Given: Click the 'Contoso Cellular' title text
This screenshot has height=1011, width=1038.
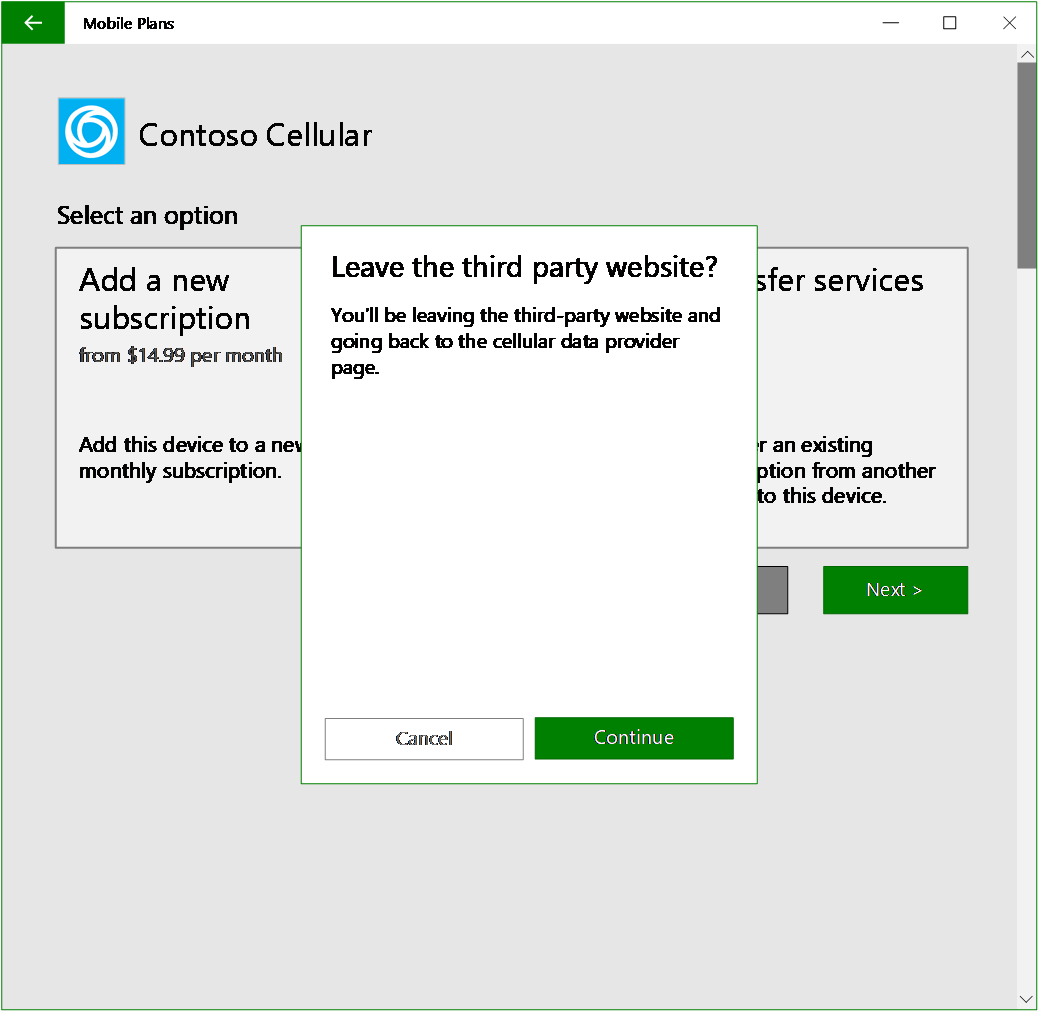Looking at the screenshot, I should 255,135.
